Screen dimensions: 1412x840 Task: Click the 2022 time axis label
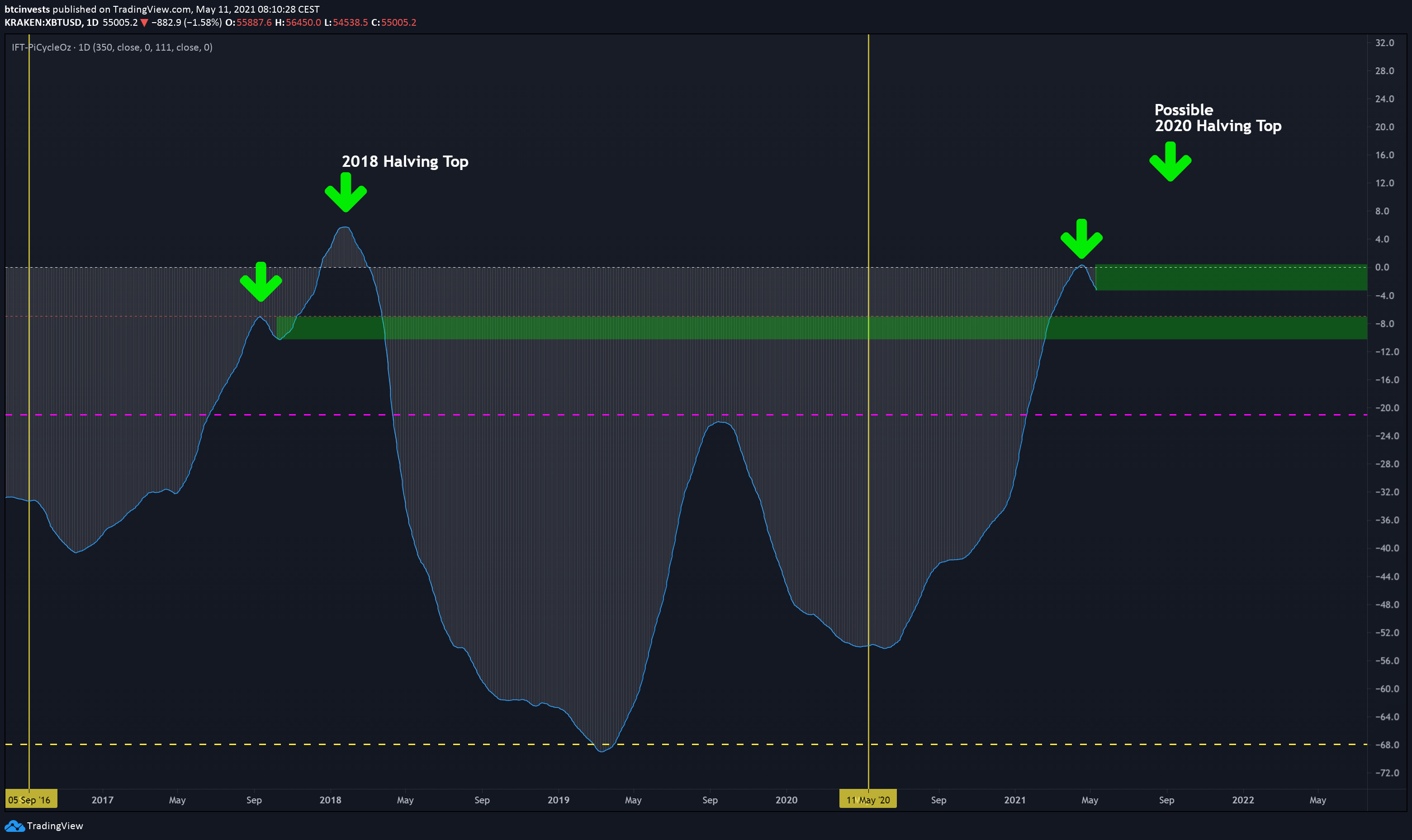[x=1243, y=800]
